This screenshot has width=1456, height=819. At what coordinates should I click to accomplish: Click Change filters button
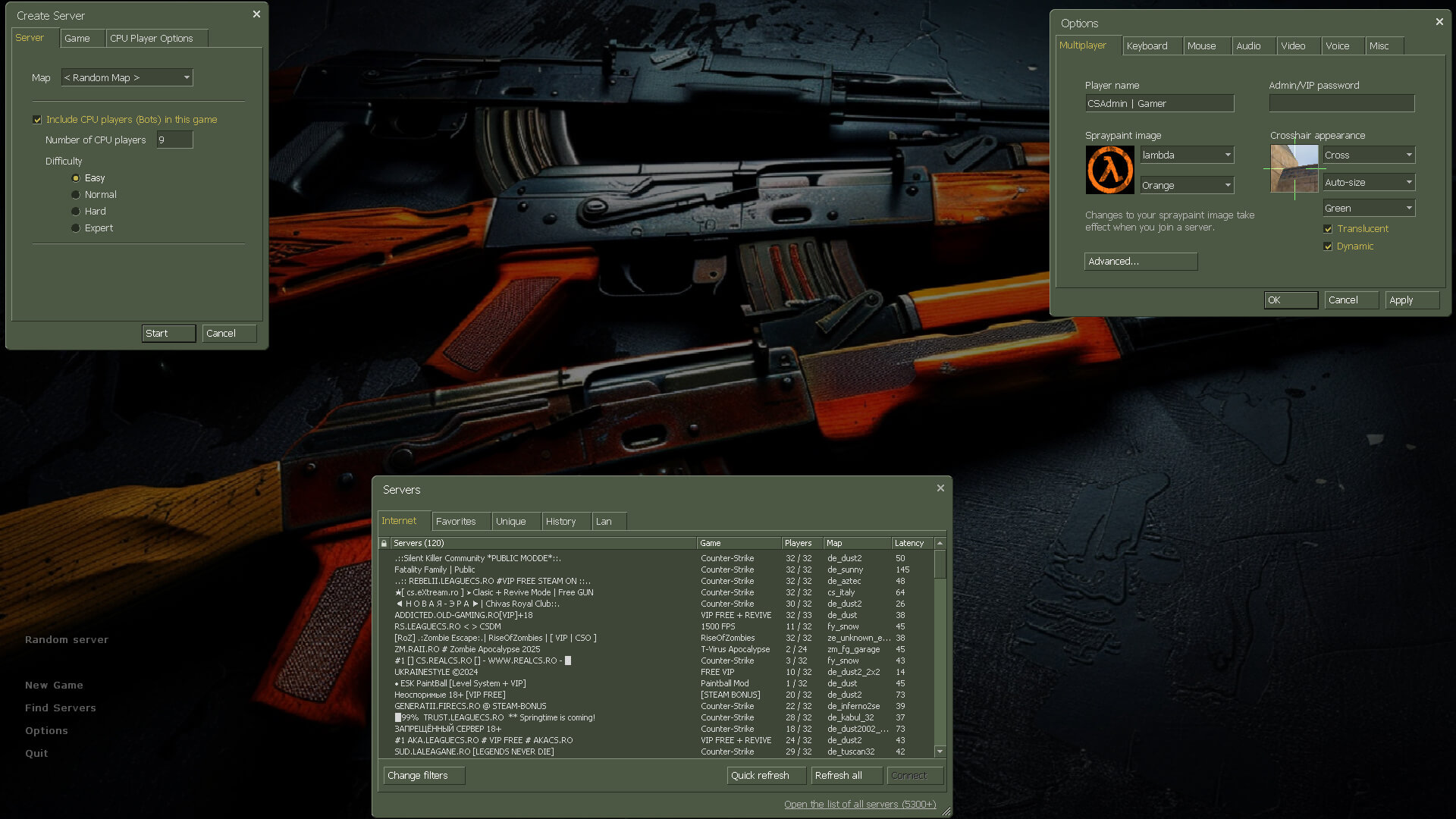(425, 775)
